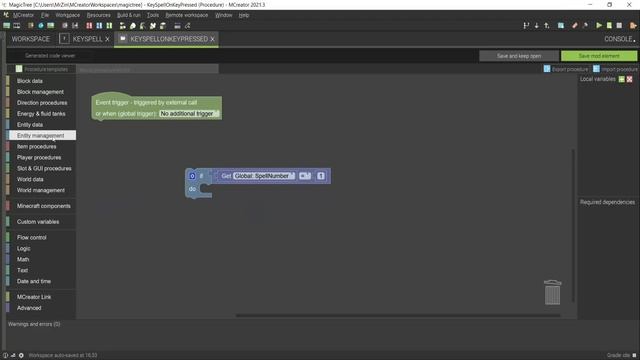Viewport: 640px width, 360px height.
Task: Click the number value field in compare block
Action: click(321, 176)
